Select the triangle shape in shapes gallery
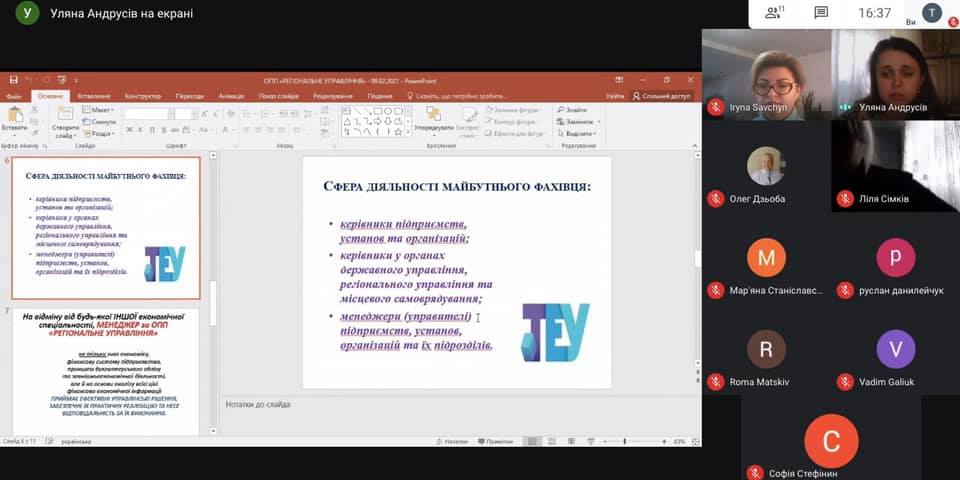The width and height of the screenshot is (960, 480). pos(347,122)
